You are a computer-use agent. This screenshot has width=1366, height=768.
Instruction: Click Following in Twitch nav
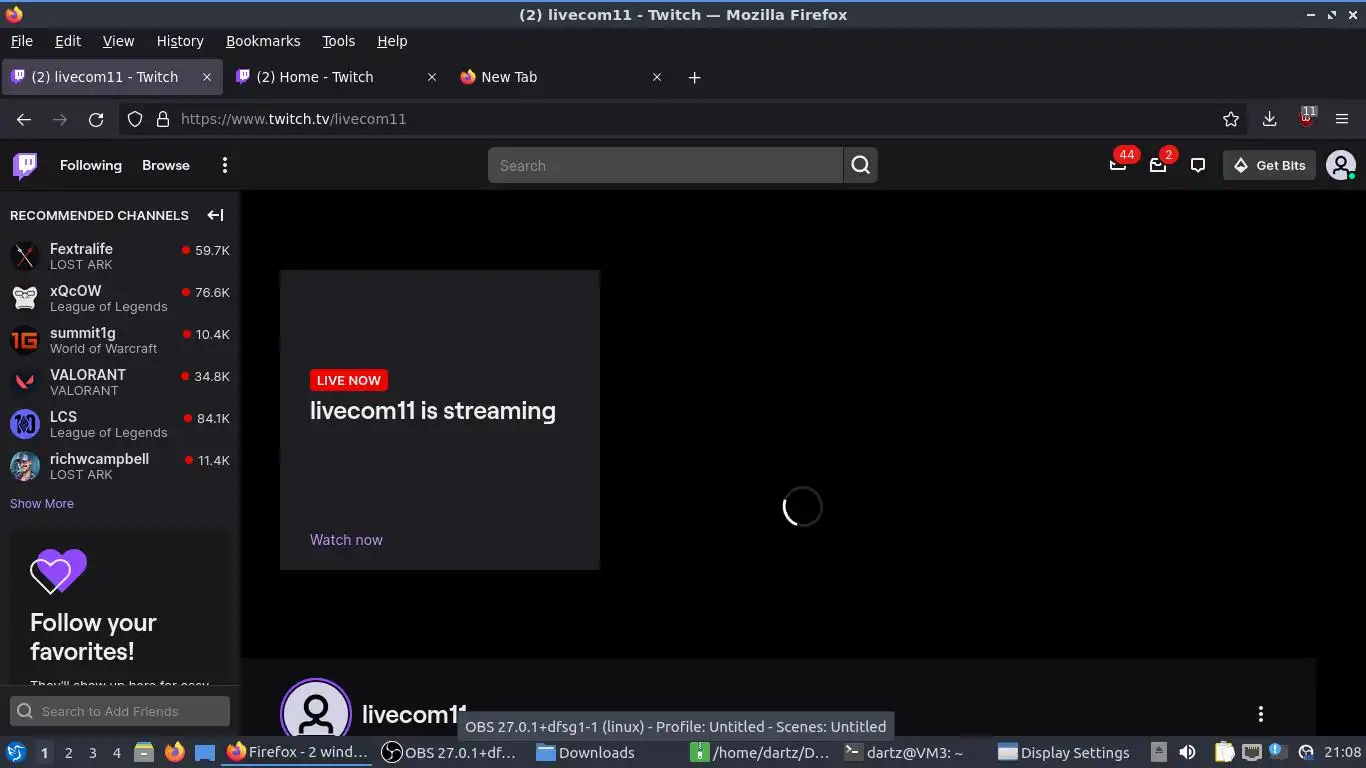tap(91, 165)
